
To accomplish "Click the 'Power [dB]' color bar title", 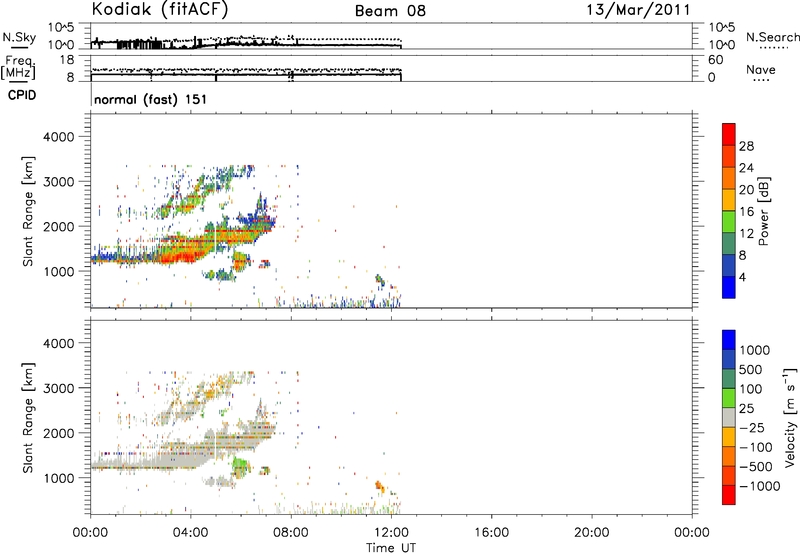I will coord(764,211).
